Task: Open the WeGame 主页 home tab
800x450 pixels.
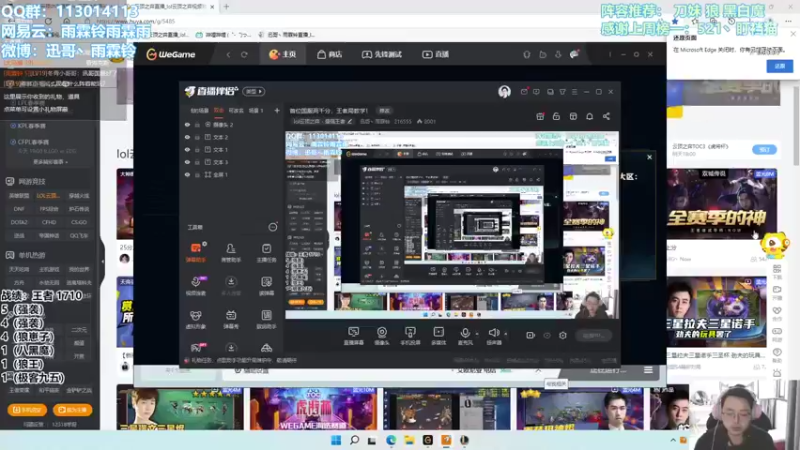Action: [x=283, y=54]
